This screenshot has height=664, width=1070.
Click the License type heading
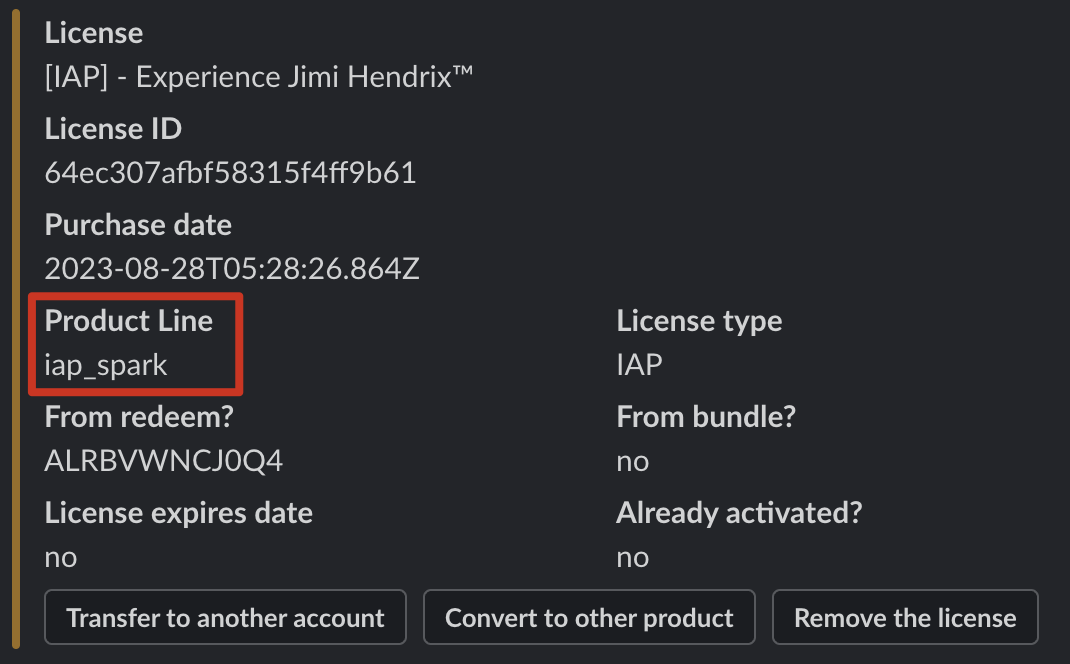(x=699, y=321)
